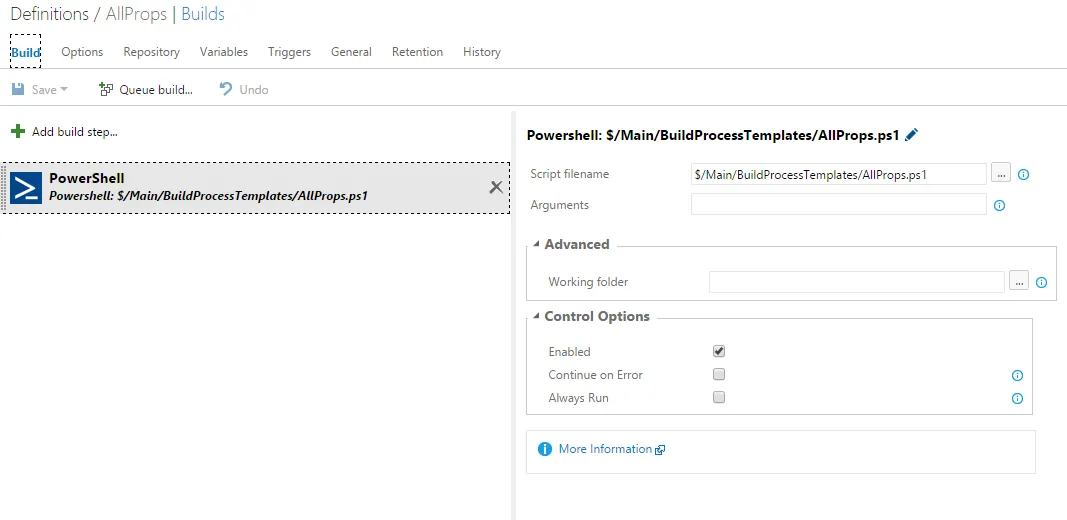Click into the Arguments text field
Viewport: 1067px width, 520px height.
pyautogui.click(x=838, y=205)
